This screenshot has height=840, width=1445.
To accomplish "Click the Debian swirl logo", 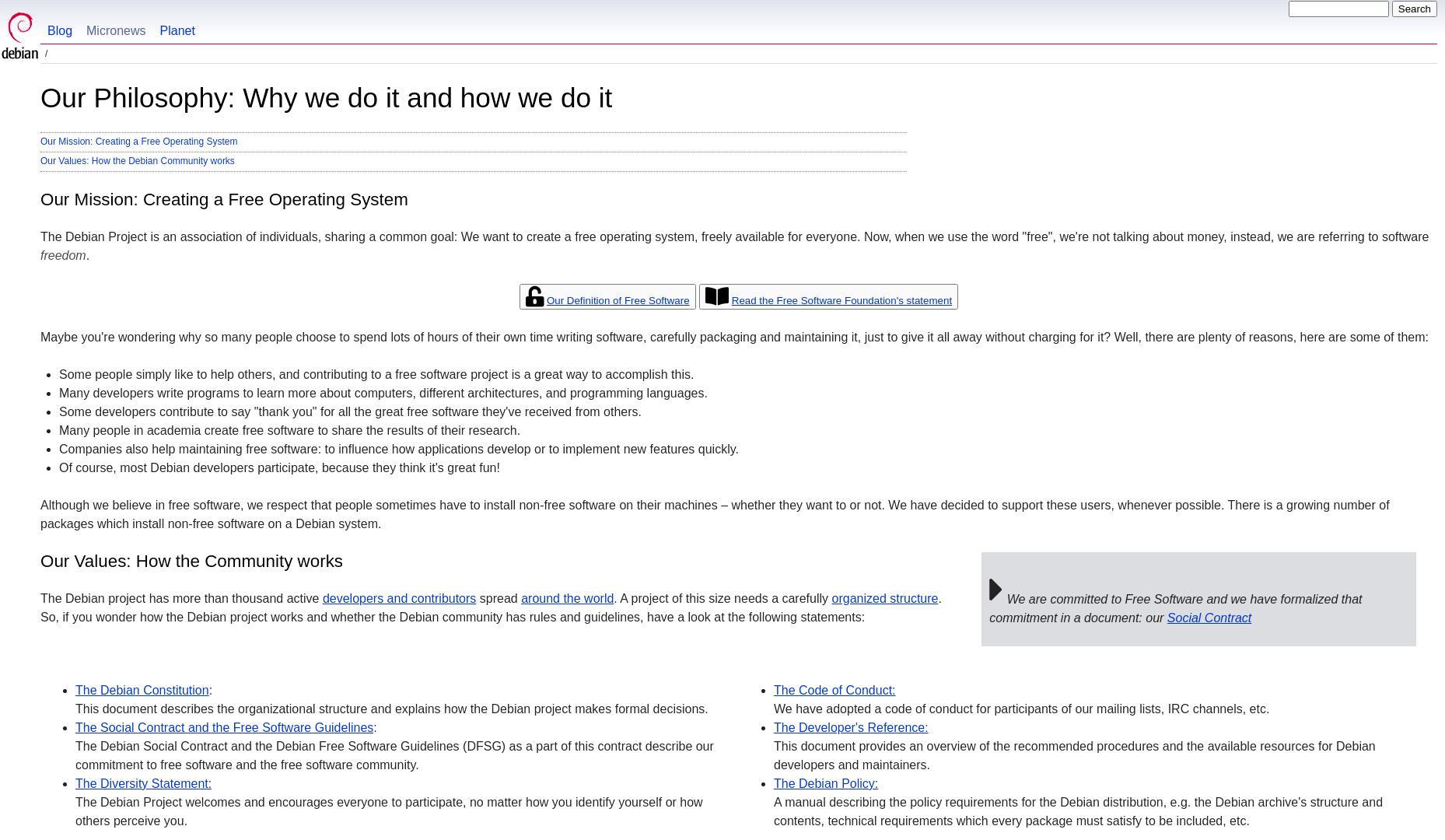I will (19, 35).
